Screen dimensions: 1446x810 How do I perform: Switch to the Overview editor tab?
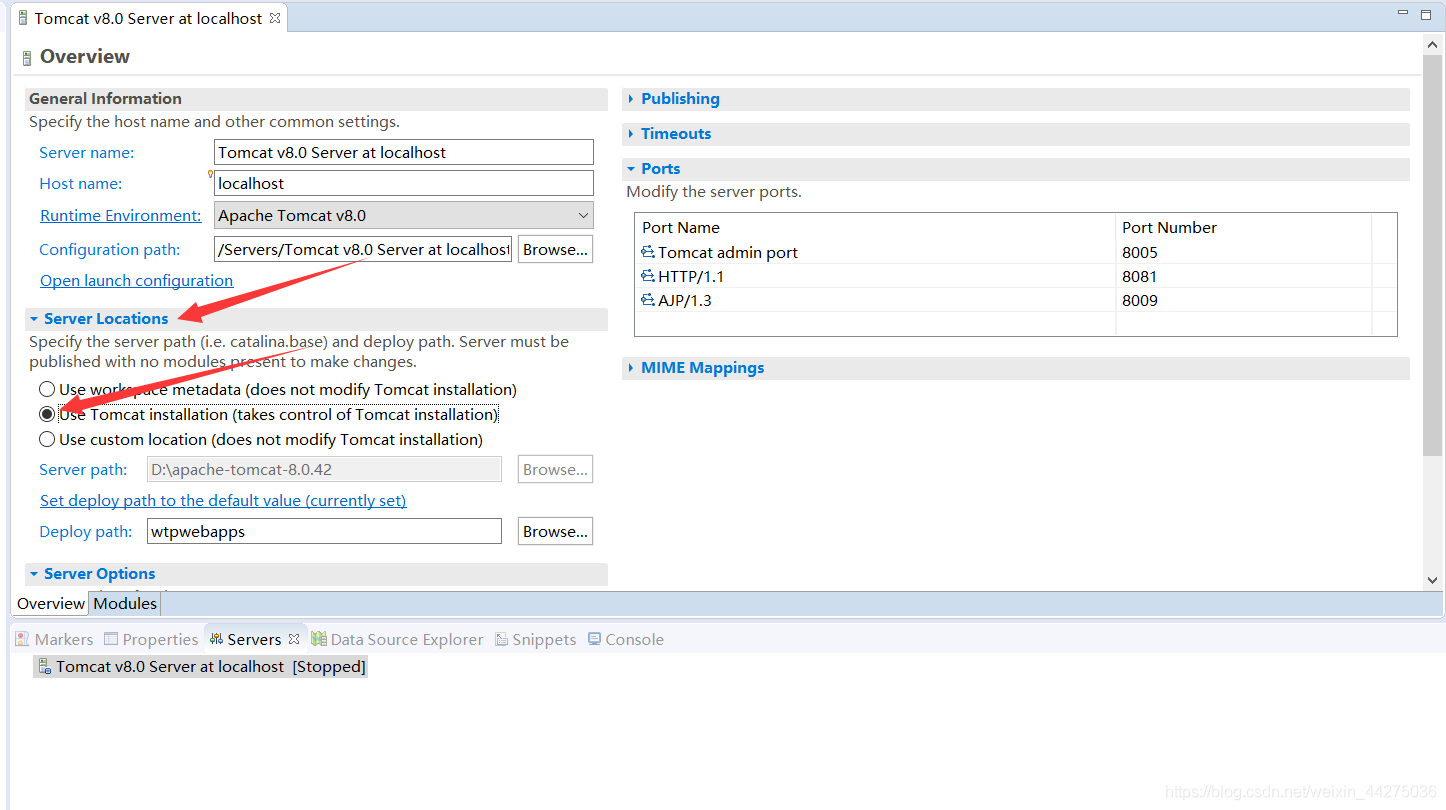(51, 603)
